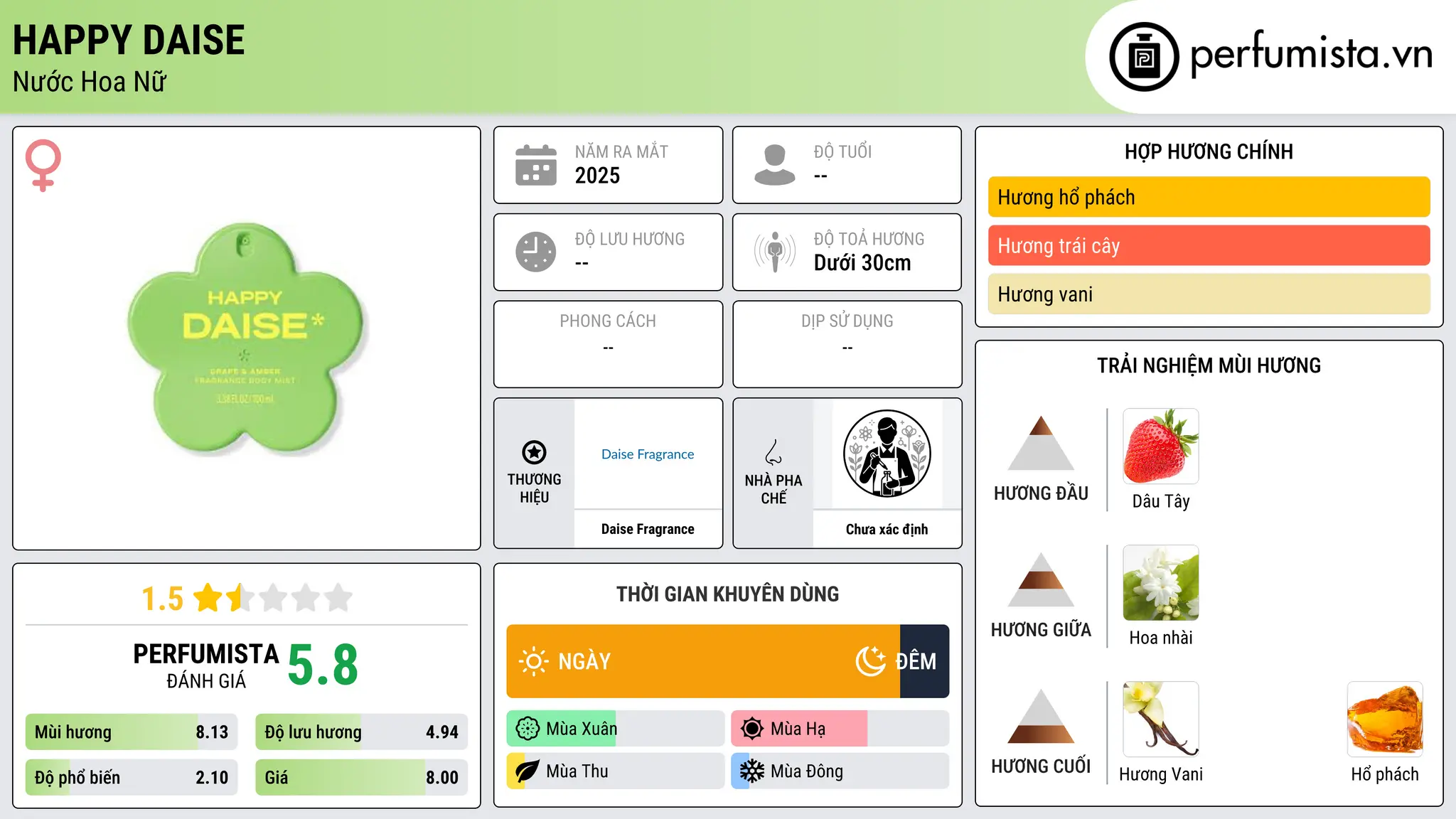Click the Độ lưu hương 4.94 rating bar

click(362, 732)
